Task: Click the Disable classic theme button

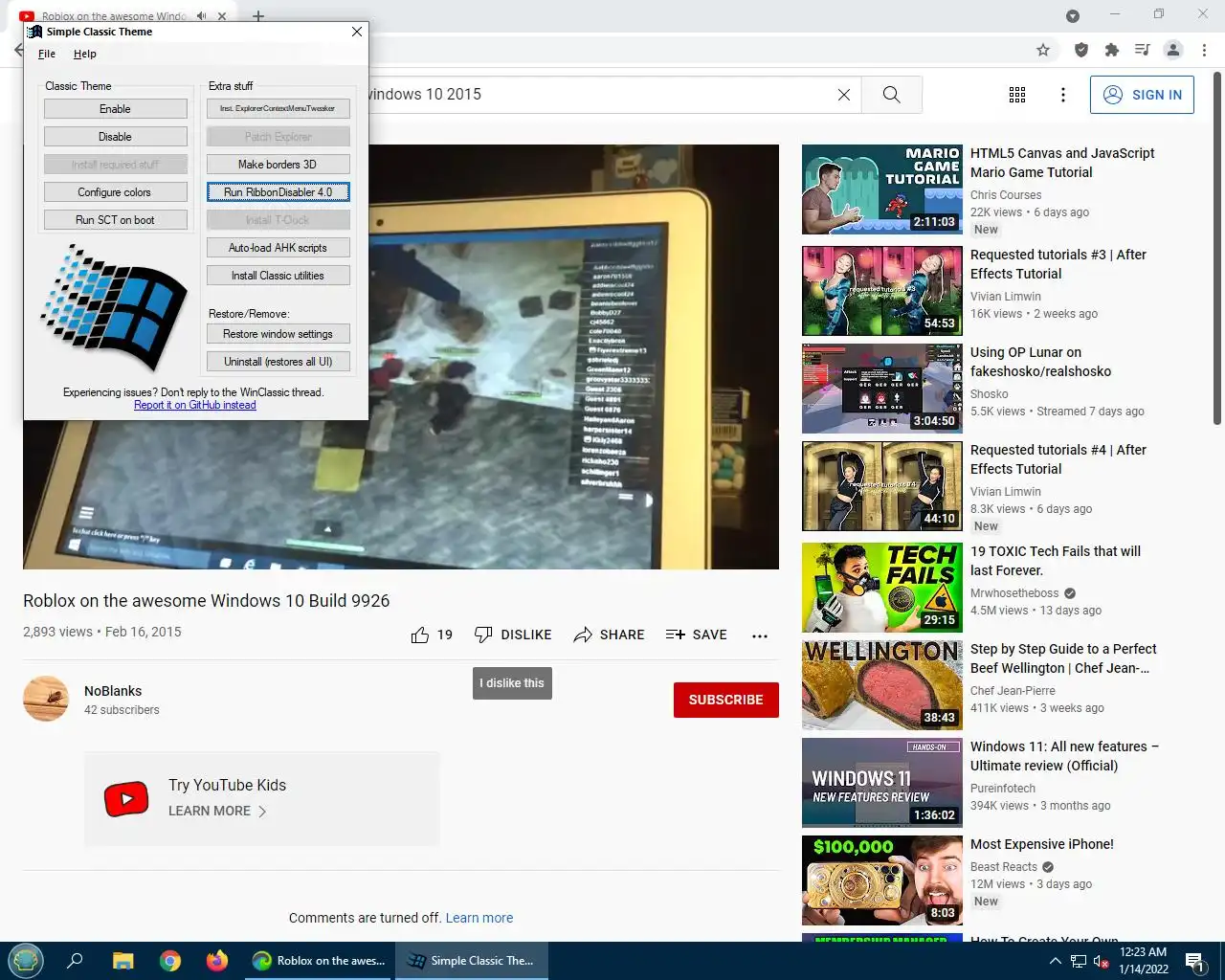Action: (115, 137)
